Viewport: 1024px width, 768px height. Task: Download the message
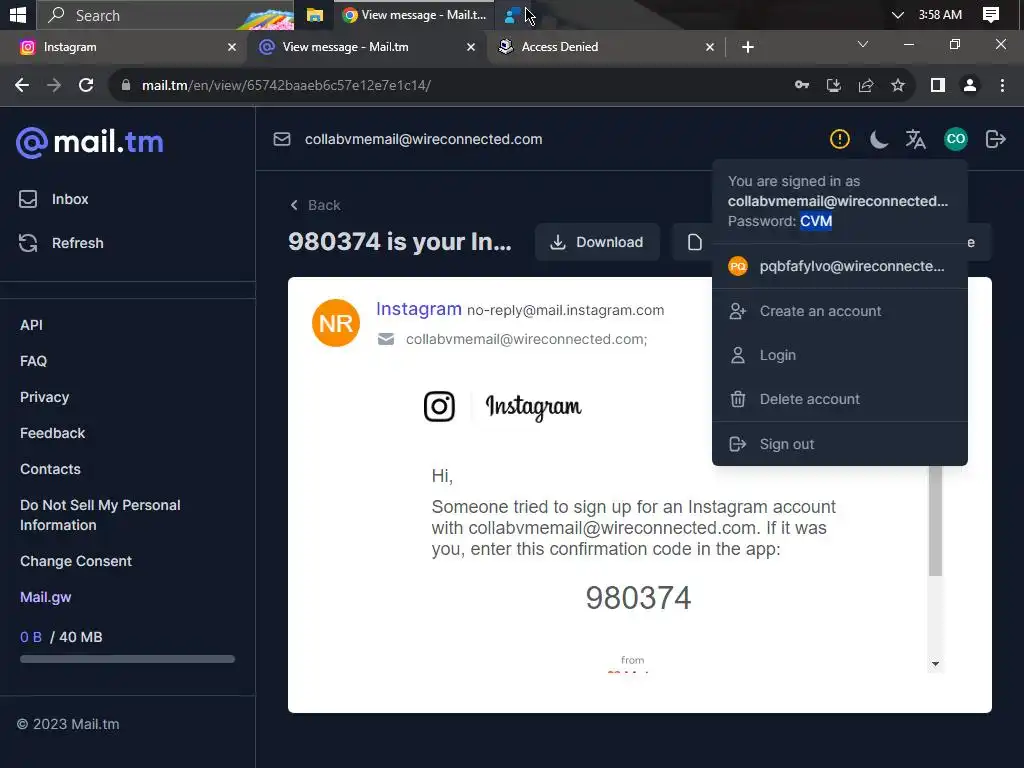[597, 242]
